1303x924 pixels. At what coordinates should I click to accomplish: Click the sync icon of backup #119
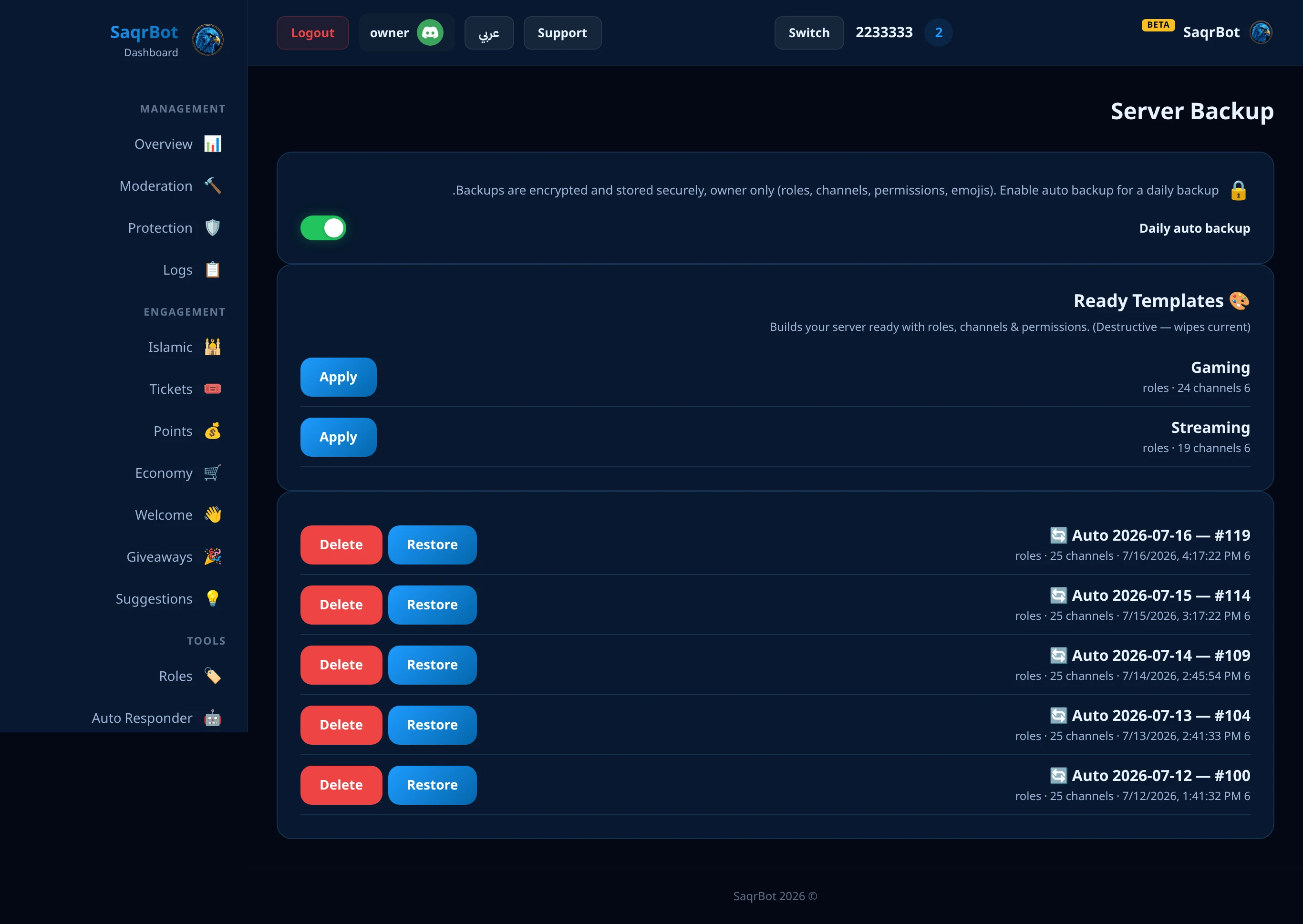(x=1058, y=535)
